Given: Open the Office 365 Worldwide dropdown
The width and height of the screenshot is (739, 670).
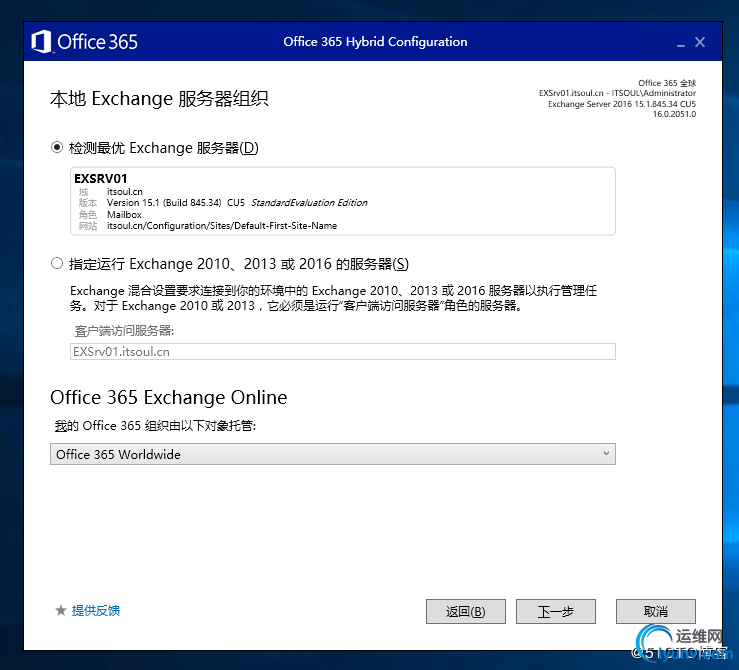Looking at the screenshot, I should click(x=333, y=454).
